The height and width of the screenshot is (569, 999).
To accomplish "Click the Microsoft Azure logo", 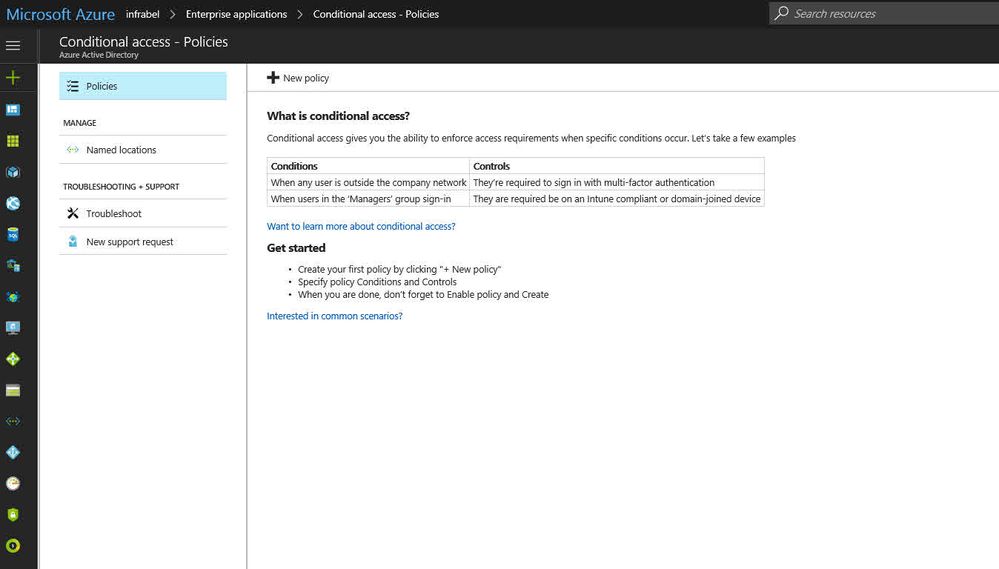I will pyautogui.click(x=61, y=14).
